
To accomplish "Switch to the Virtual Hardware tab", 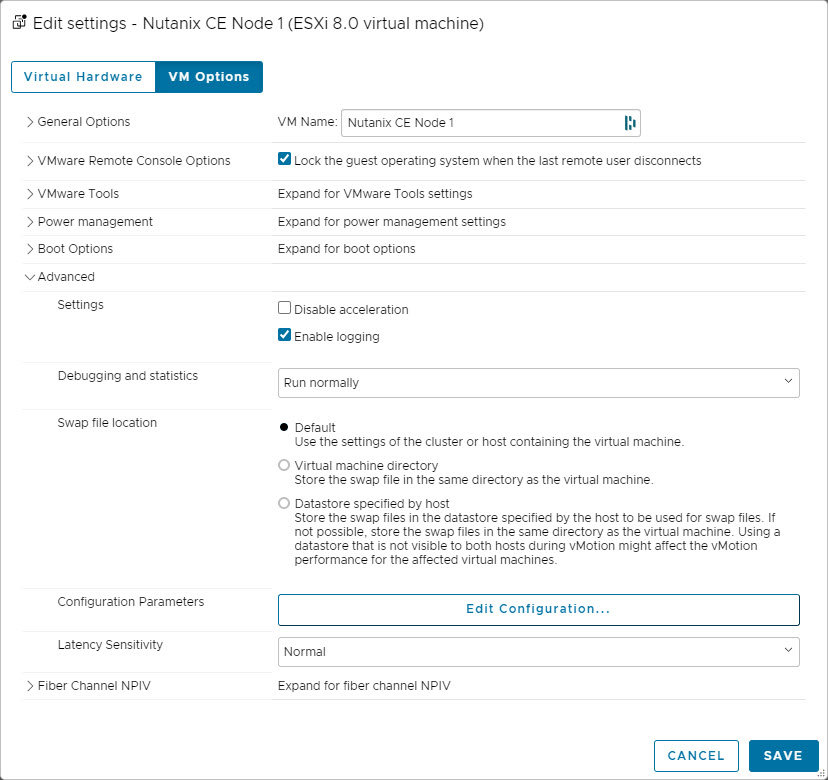I will [x=83, y=77].
